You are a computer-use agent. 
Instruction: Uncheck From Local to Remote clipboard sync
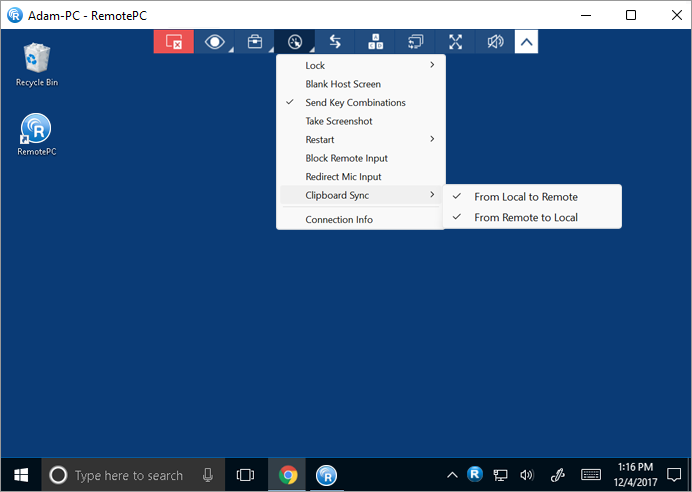coord(525,197)
